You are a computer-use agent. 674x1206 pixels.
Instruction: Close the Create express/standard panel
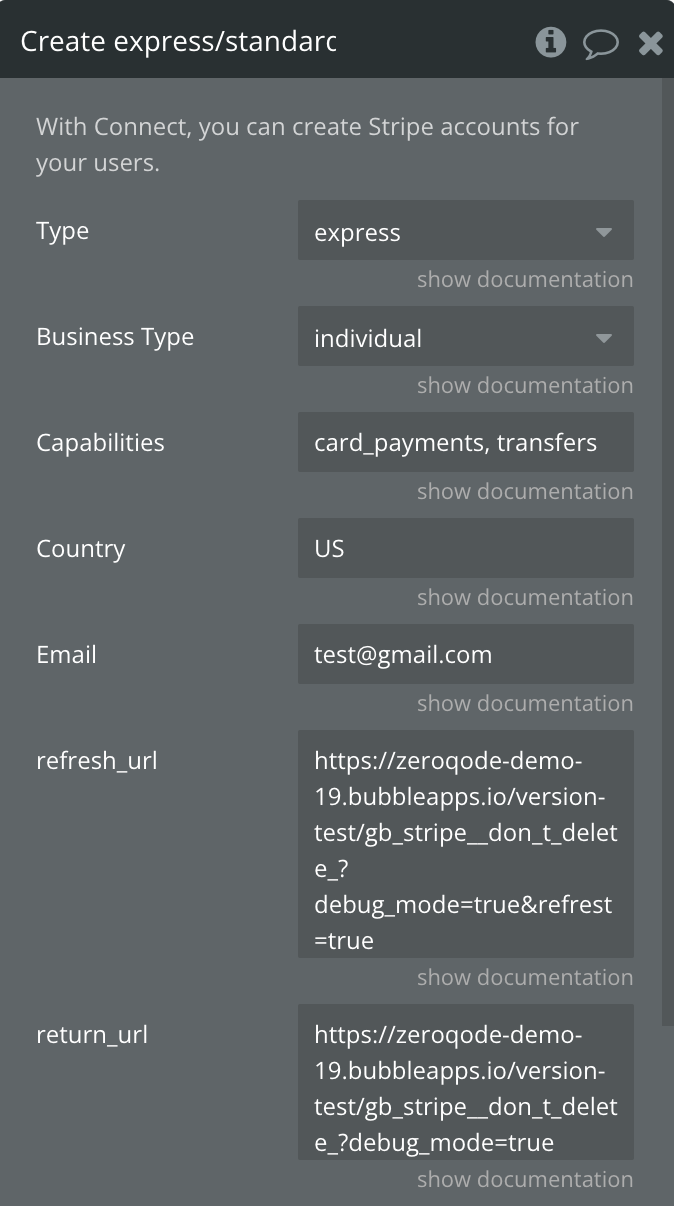(651, 43)
